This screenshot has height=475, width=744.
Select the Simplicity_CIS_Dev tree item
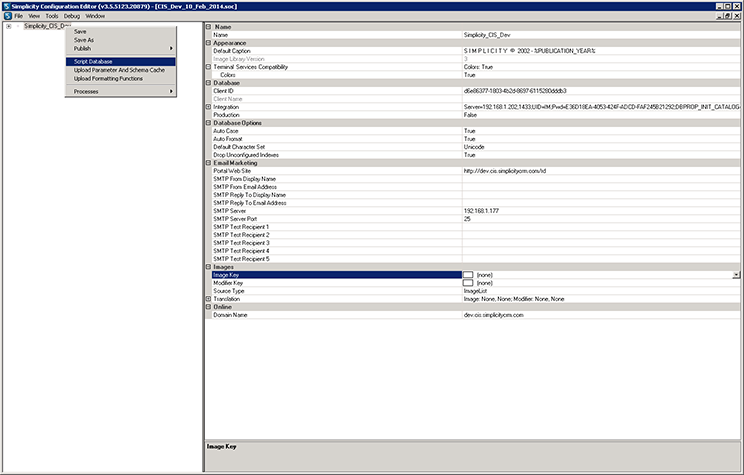click(x=47, y=26)
